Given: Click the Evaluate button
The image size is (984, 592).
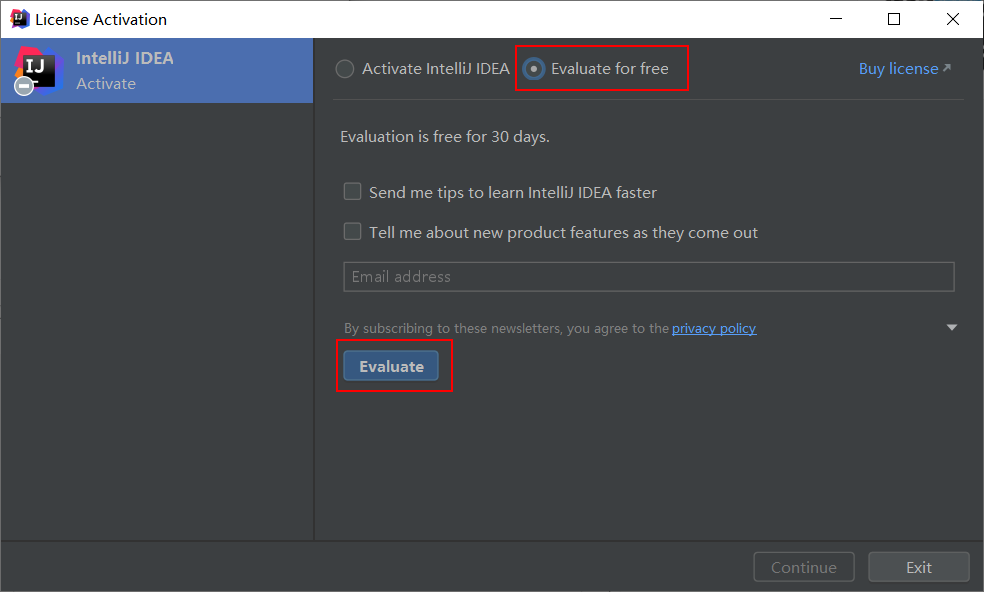Looking at the screenshot, I should tap(391, 366).
